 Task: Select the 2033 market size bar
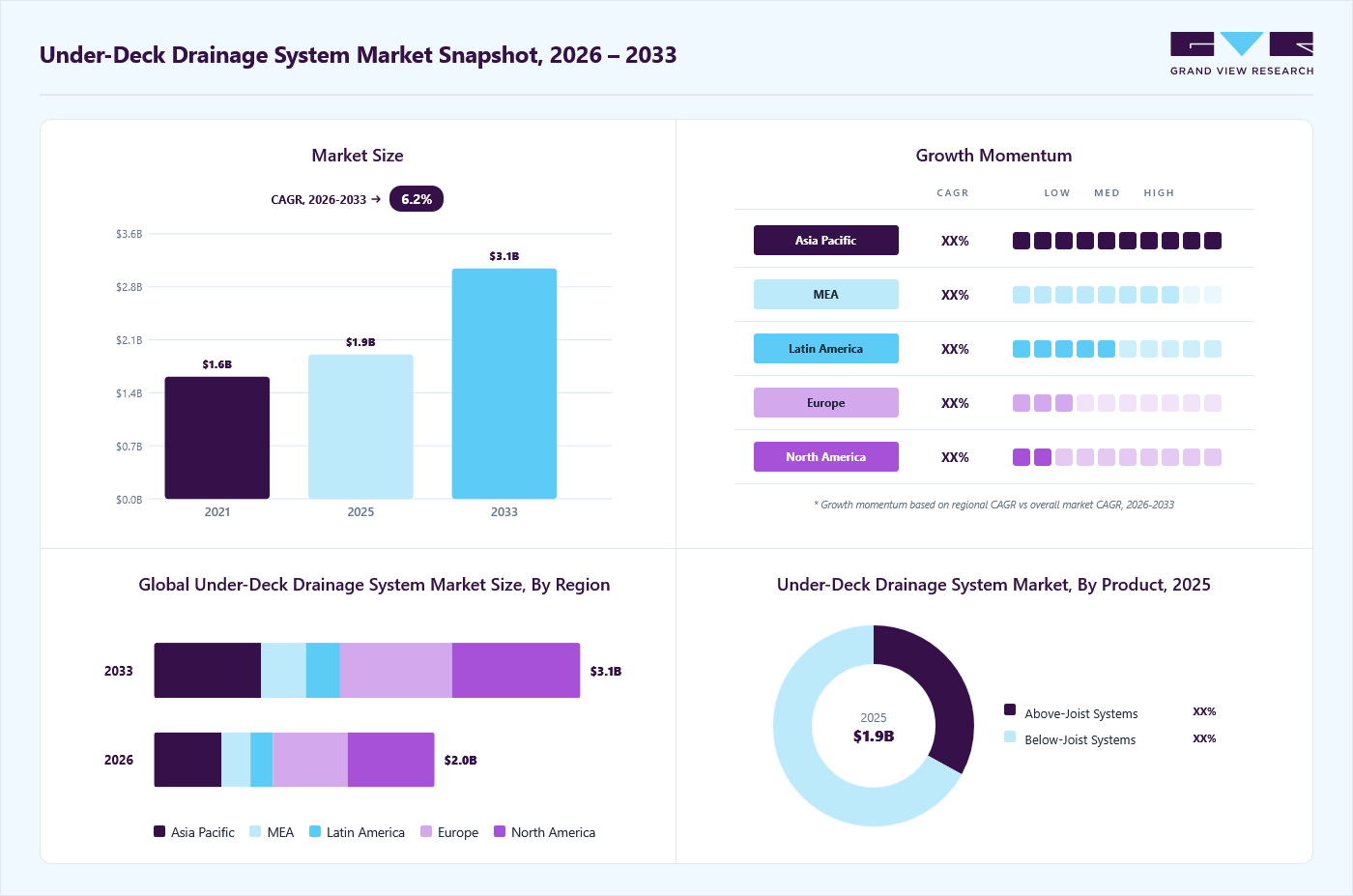coord(504,384)
